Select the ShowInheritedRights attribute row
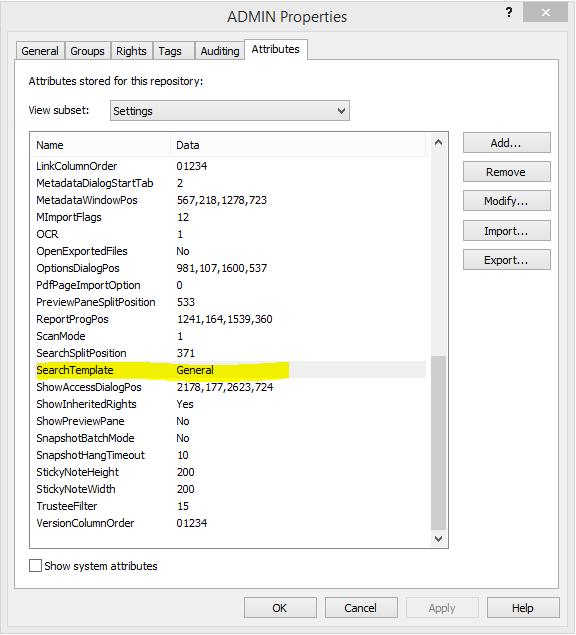576x635 pixels. point(230,404)
